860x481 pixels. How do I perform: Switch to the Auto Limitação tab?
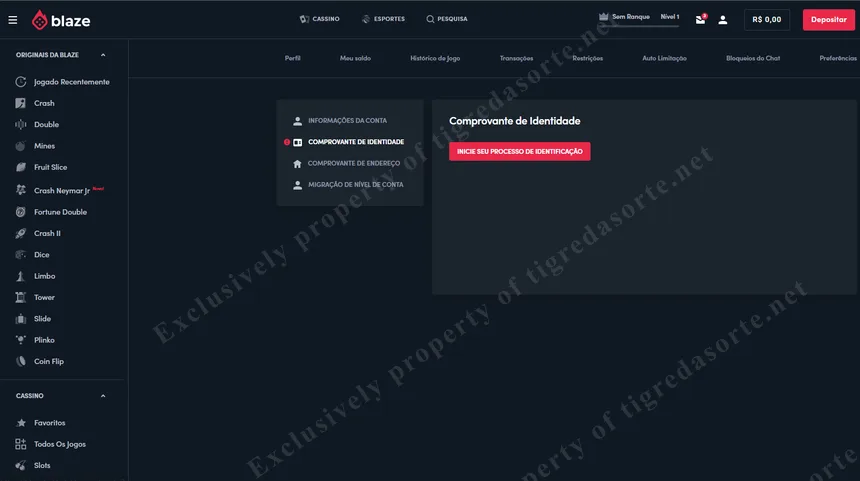[664, 58]
